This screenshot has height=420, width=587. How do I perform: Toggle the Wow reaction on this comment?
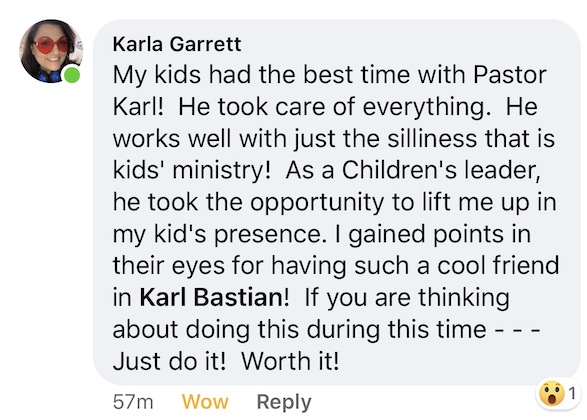tap(205, 402)
